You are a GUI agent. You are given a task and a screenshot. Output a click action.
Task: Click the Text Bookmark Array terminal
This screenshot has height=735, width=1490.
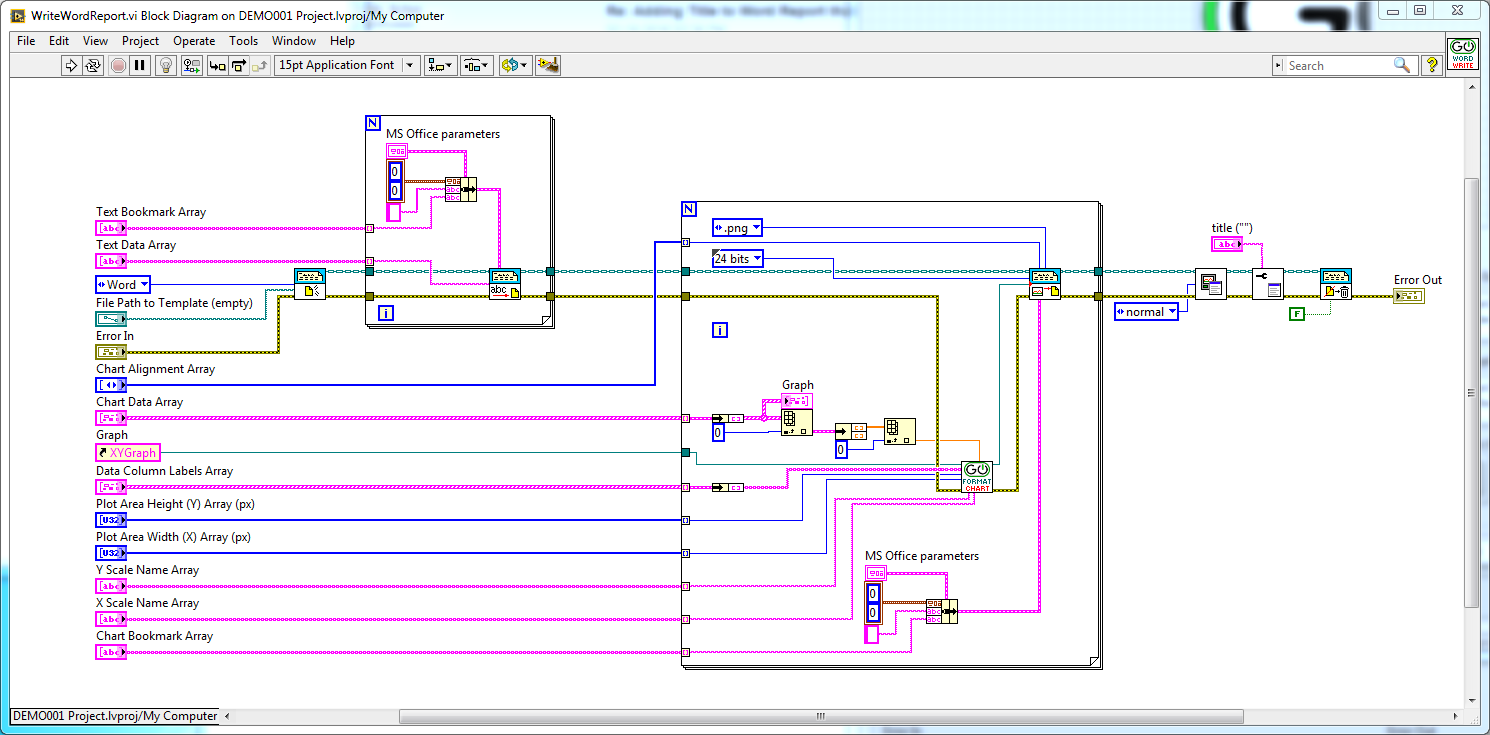click(111, 228)
